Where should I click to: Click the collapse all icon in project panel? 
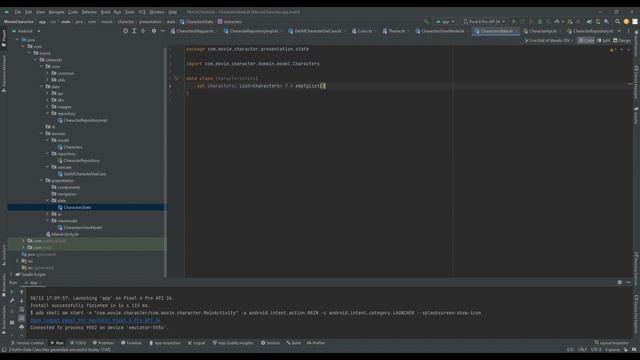tap(143, 31)
